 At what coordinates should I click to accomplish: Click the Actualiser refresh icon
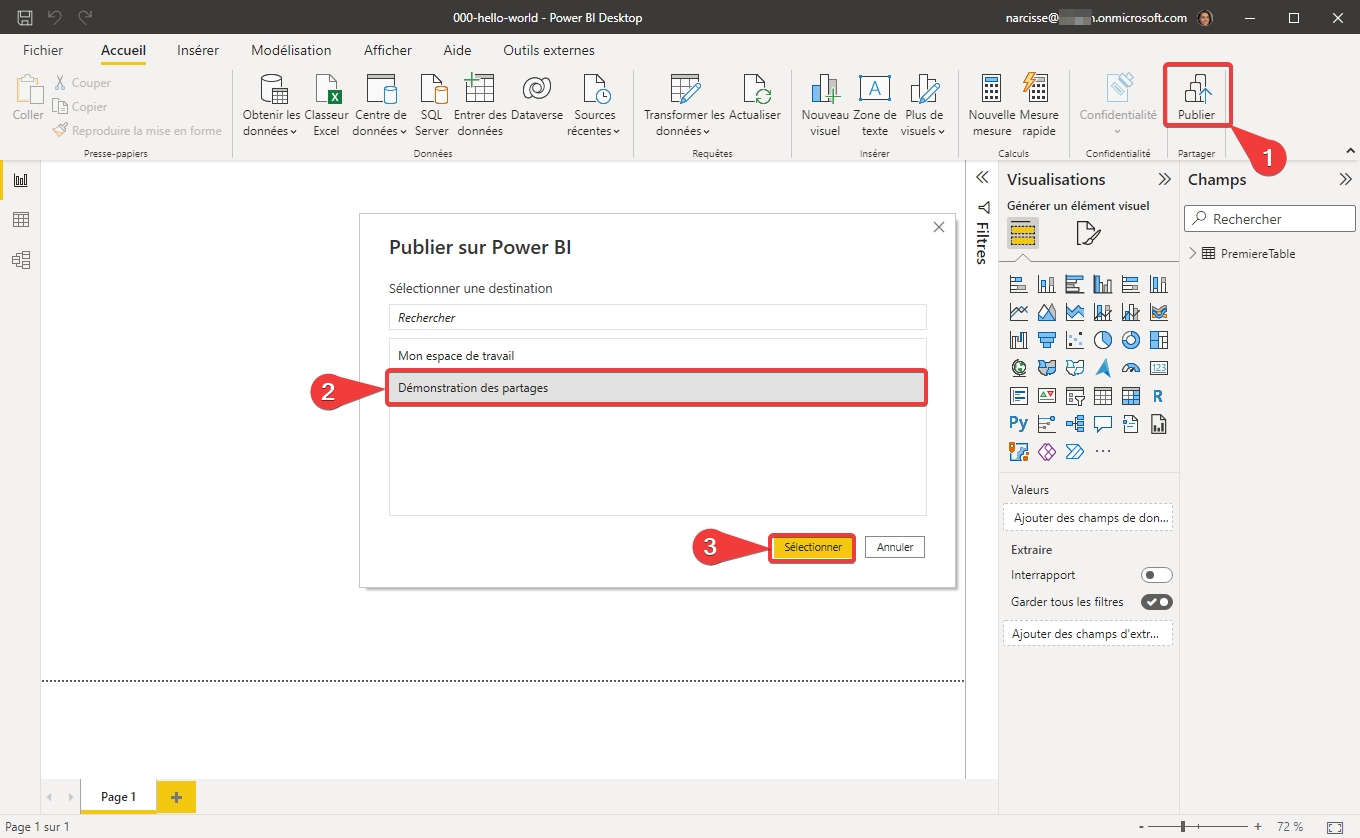(755, 90)
